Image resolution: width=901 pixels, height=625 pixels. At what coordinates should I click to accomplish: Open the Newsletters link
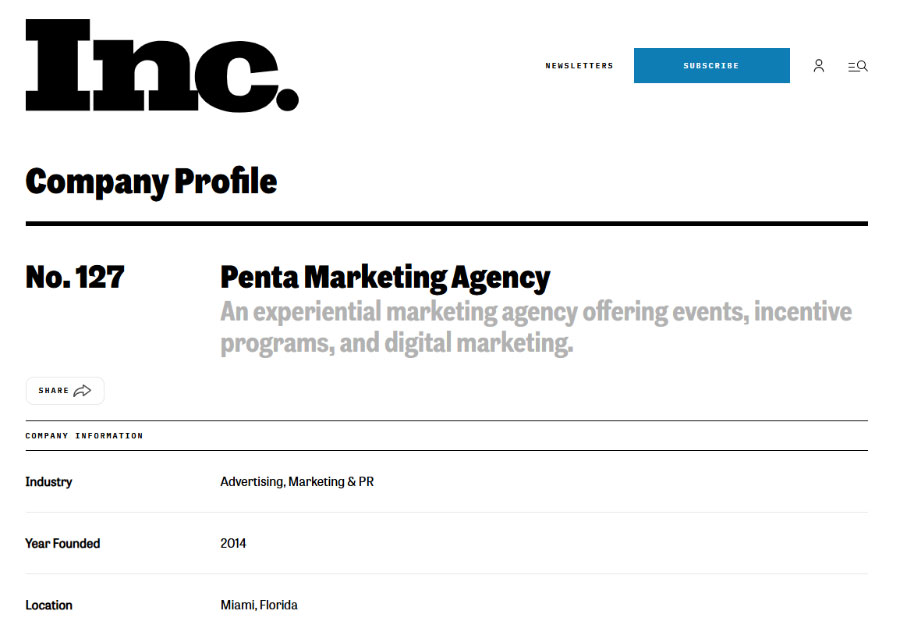tap(579, 66)
